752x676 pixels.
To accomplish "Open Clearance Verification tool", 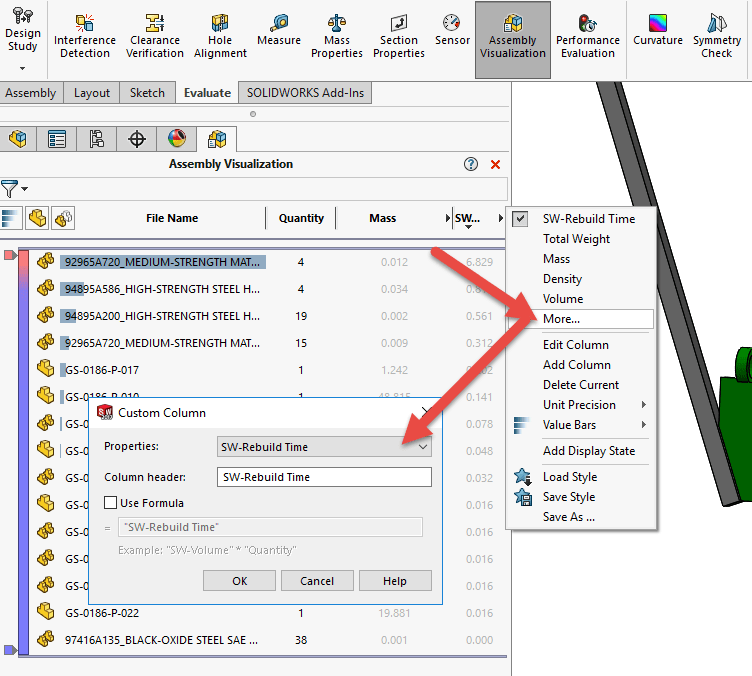I will (154, 37).
